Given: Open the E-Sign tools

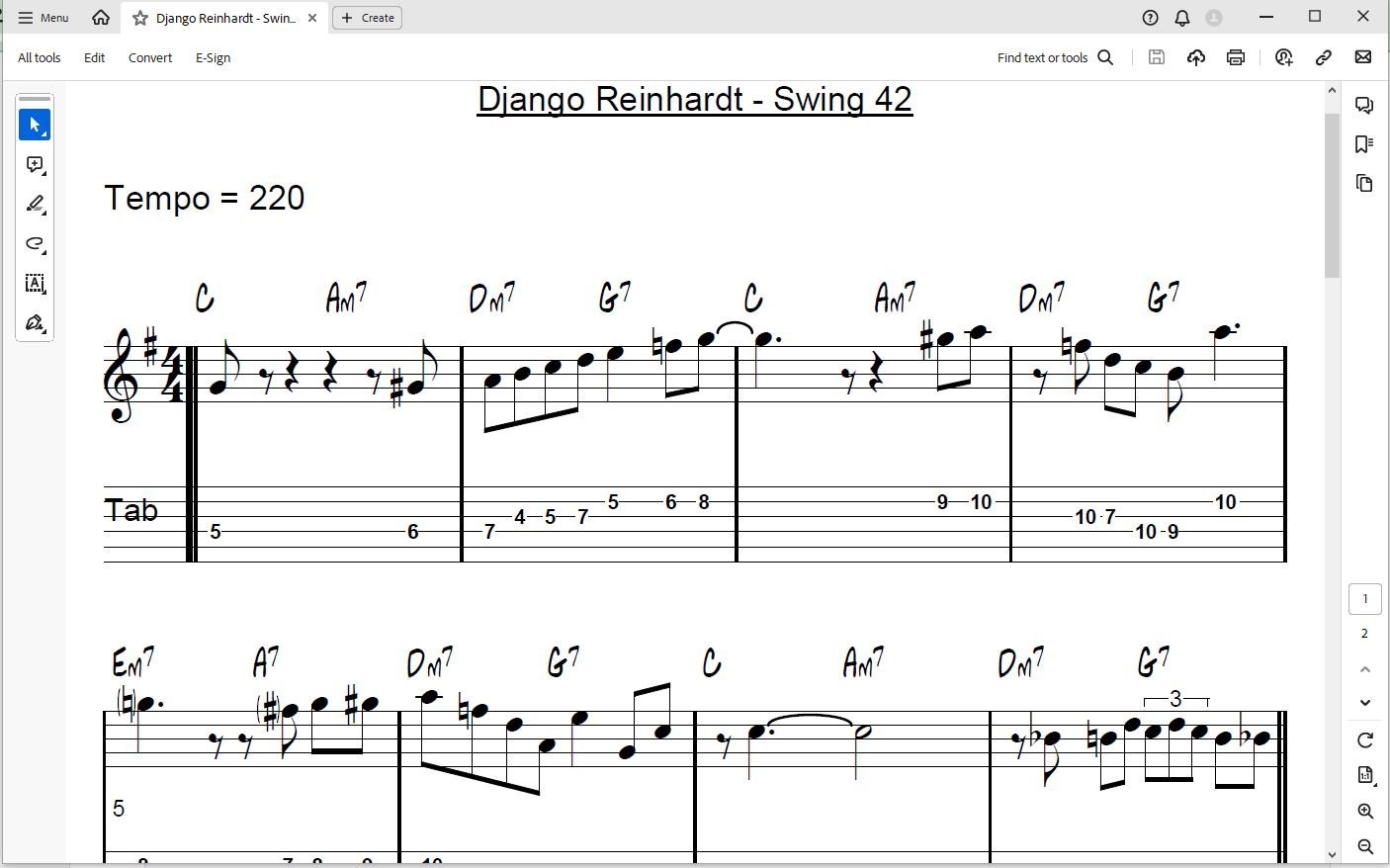Looking at the screenshot, I should [x=213, y=57].
